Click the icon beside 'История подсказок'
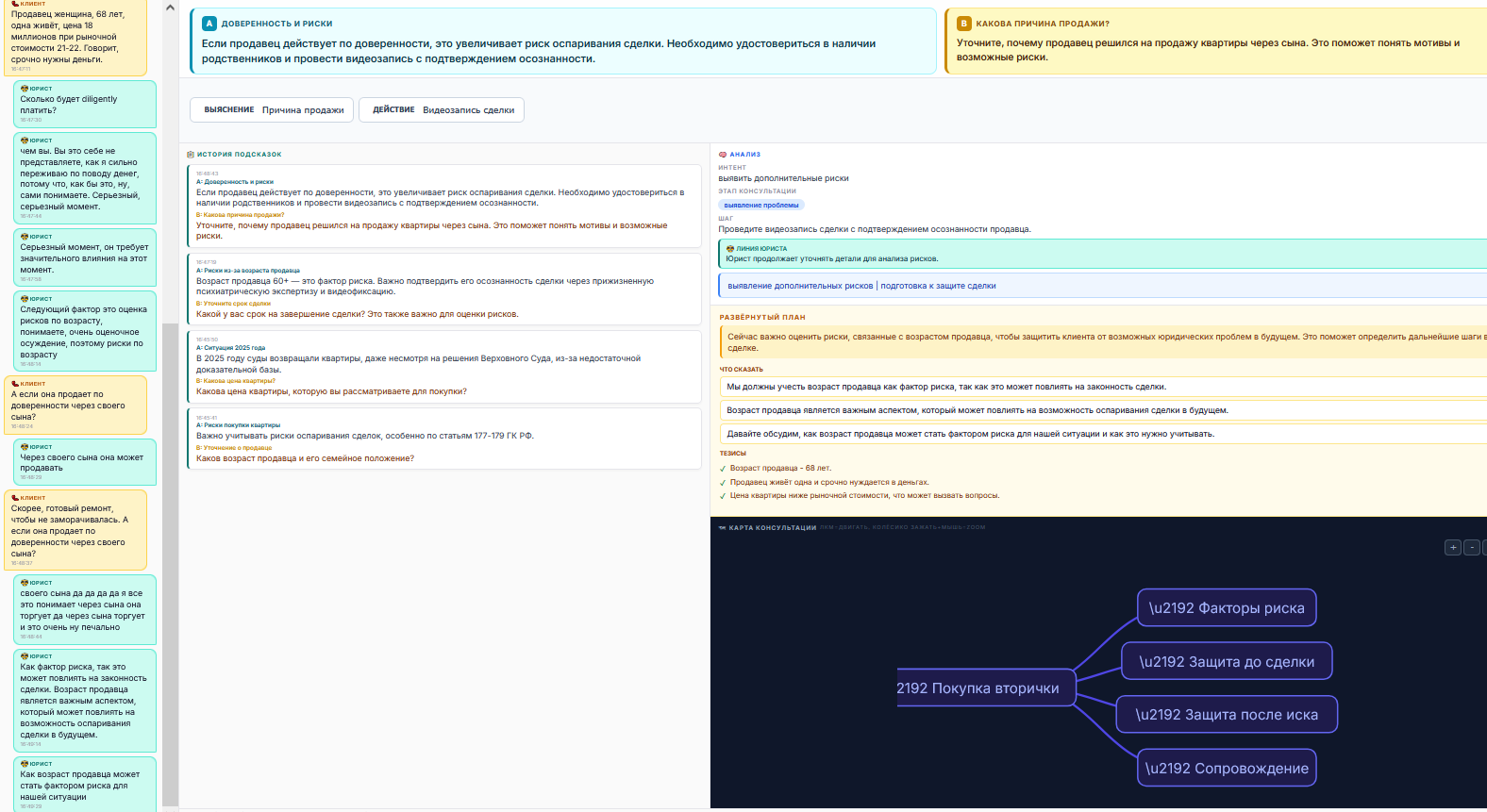 pyautogui.click(x=191, y=155)
